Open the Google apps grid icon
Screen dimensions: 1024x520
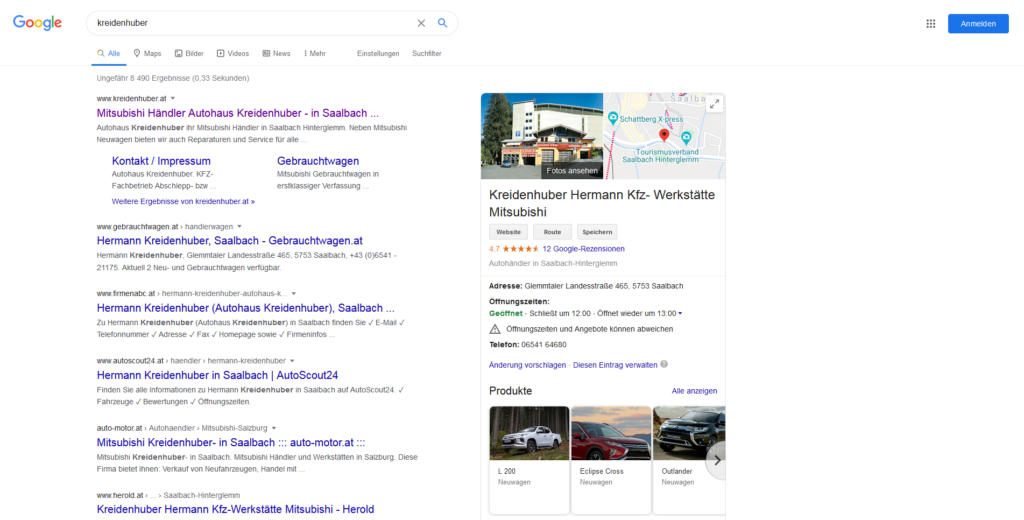pos(931,24)
